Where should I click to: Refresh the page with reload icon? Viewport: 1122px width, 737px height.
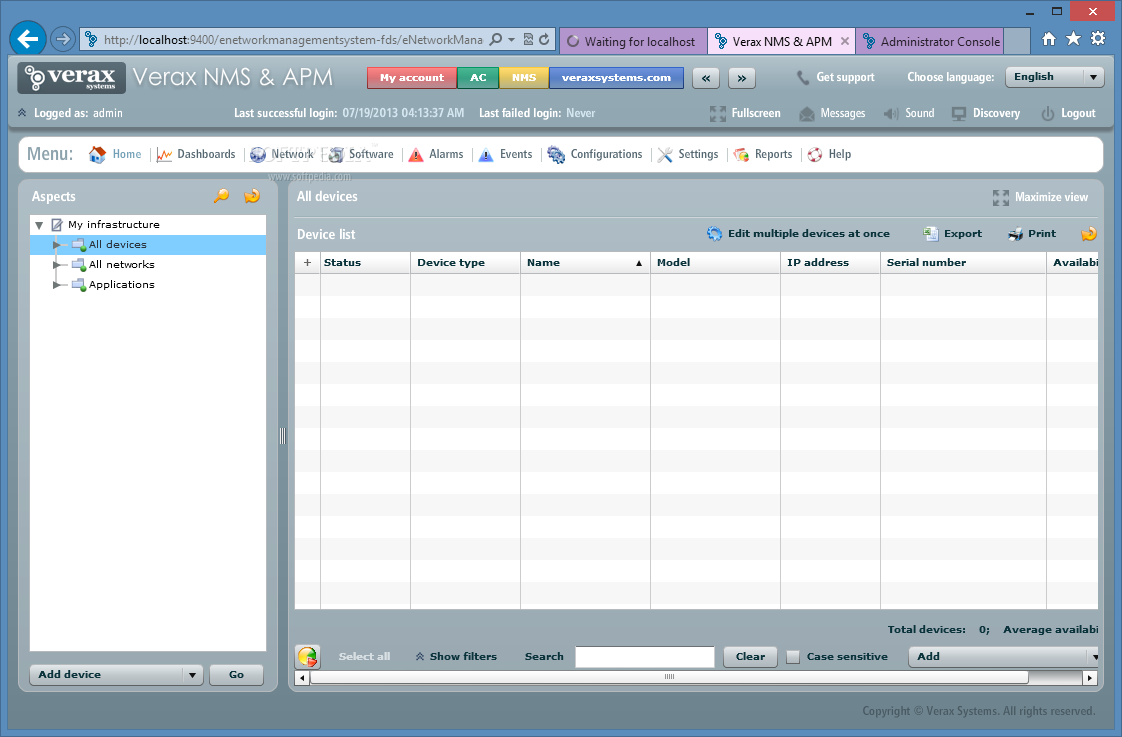pos(544,39)
